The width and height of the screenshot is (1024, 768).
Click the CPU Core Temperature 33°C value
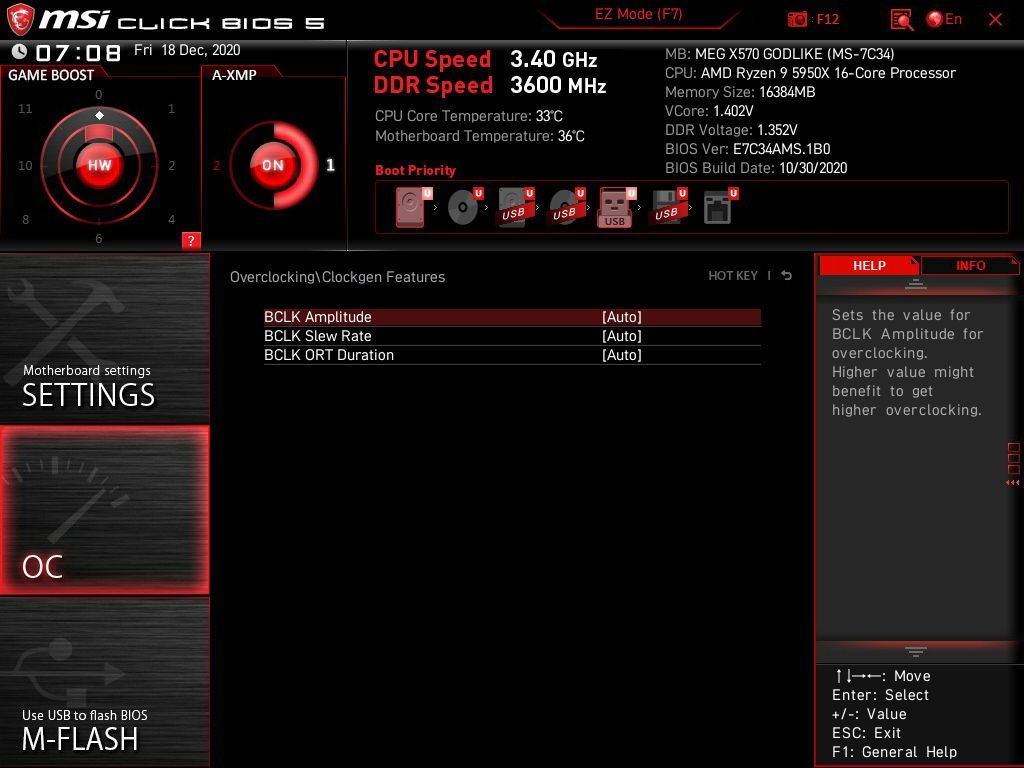[x=549, y=116]
